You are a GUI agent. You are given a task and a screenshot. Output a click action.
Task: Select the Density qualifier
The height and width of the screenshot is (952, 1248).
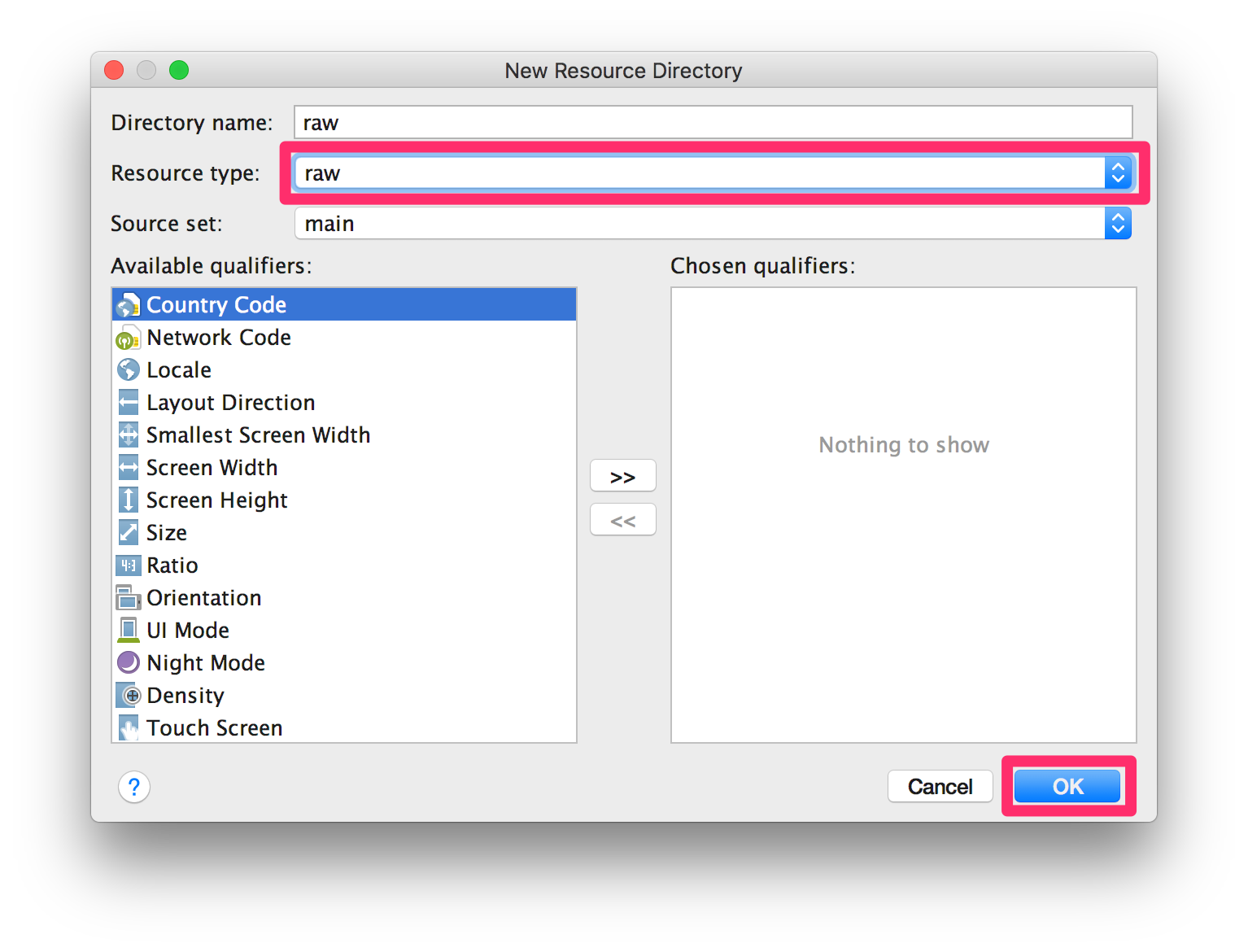click(344, 695)
